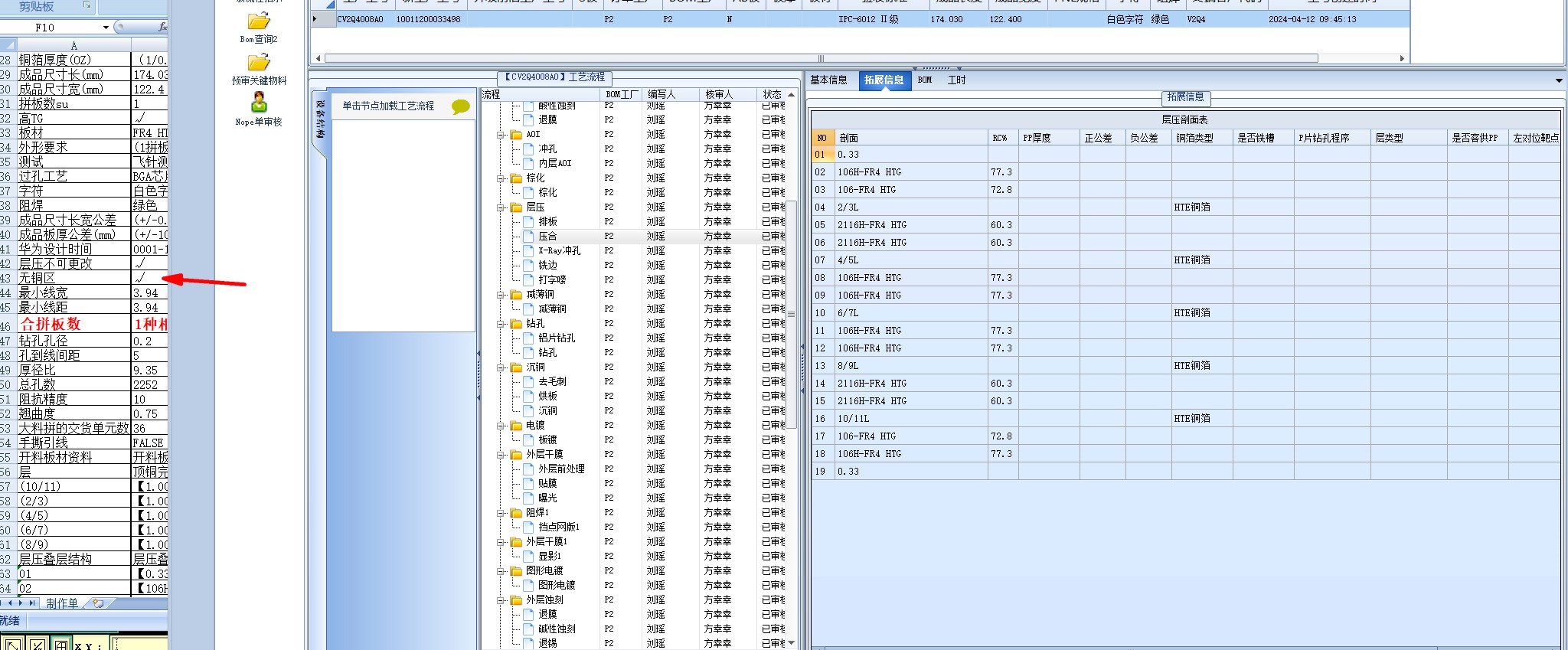Click the 挡点网版1 document icon
1568x650 pixels.
528,528
